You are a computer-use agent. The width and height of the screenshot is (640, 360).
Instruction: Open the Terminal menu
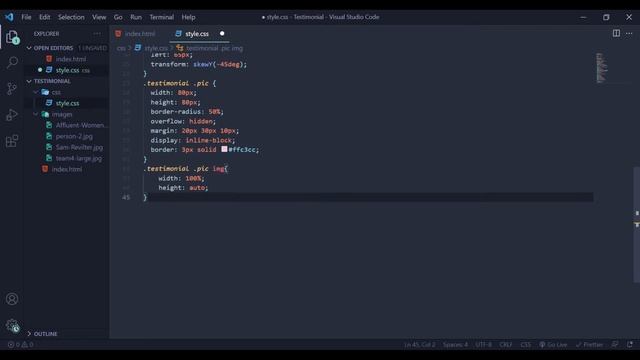click(162, 17)
